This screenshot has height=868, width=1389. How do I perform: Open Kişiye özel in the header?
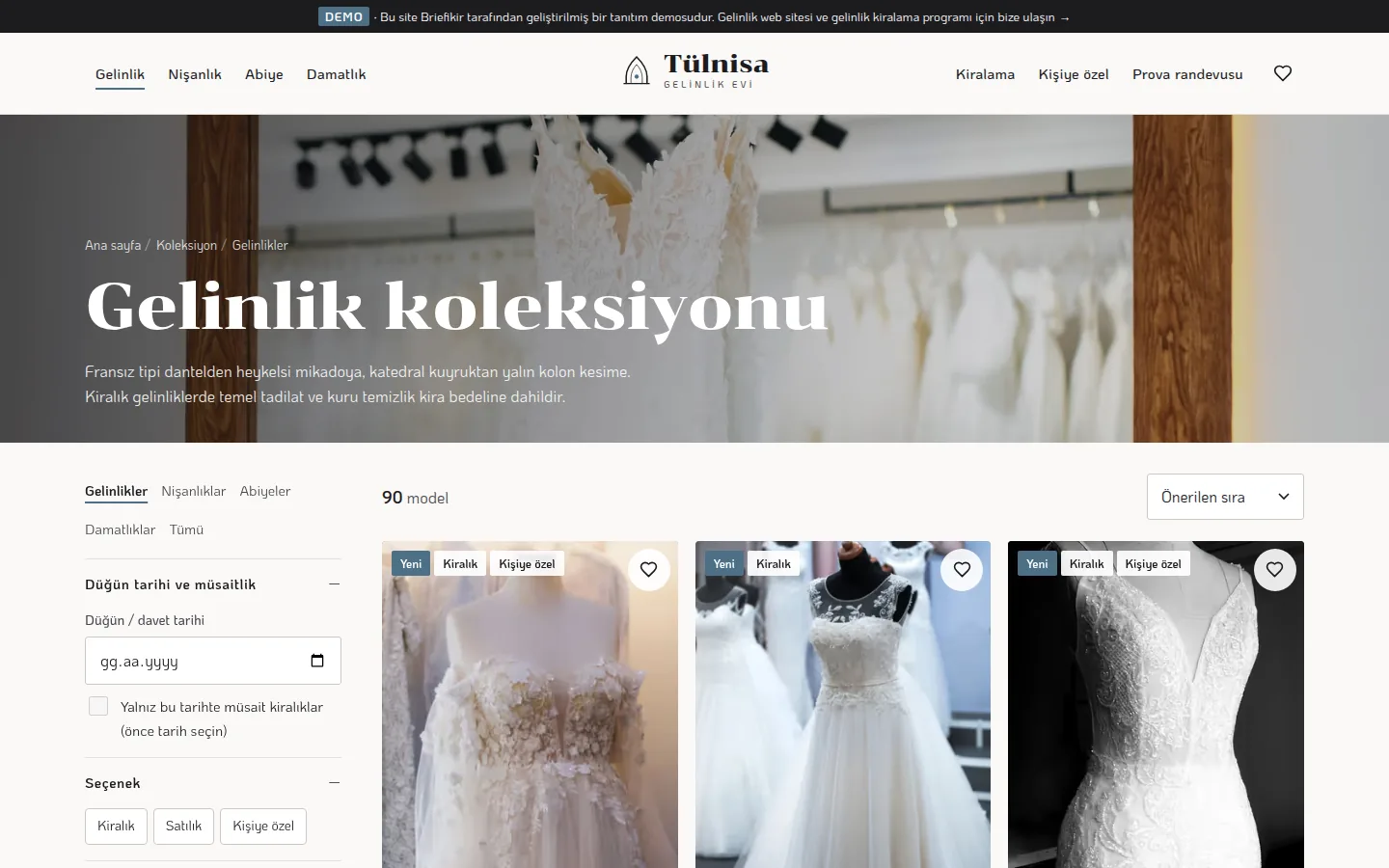pyautogui.click(x=1074, y=74)
